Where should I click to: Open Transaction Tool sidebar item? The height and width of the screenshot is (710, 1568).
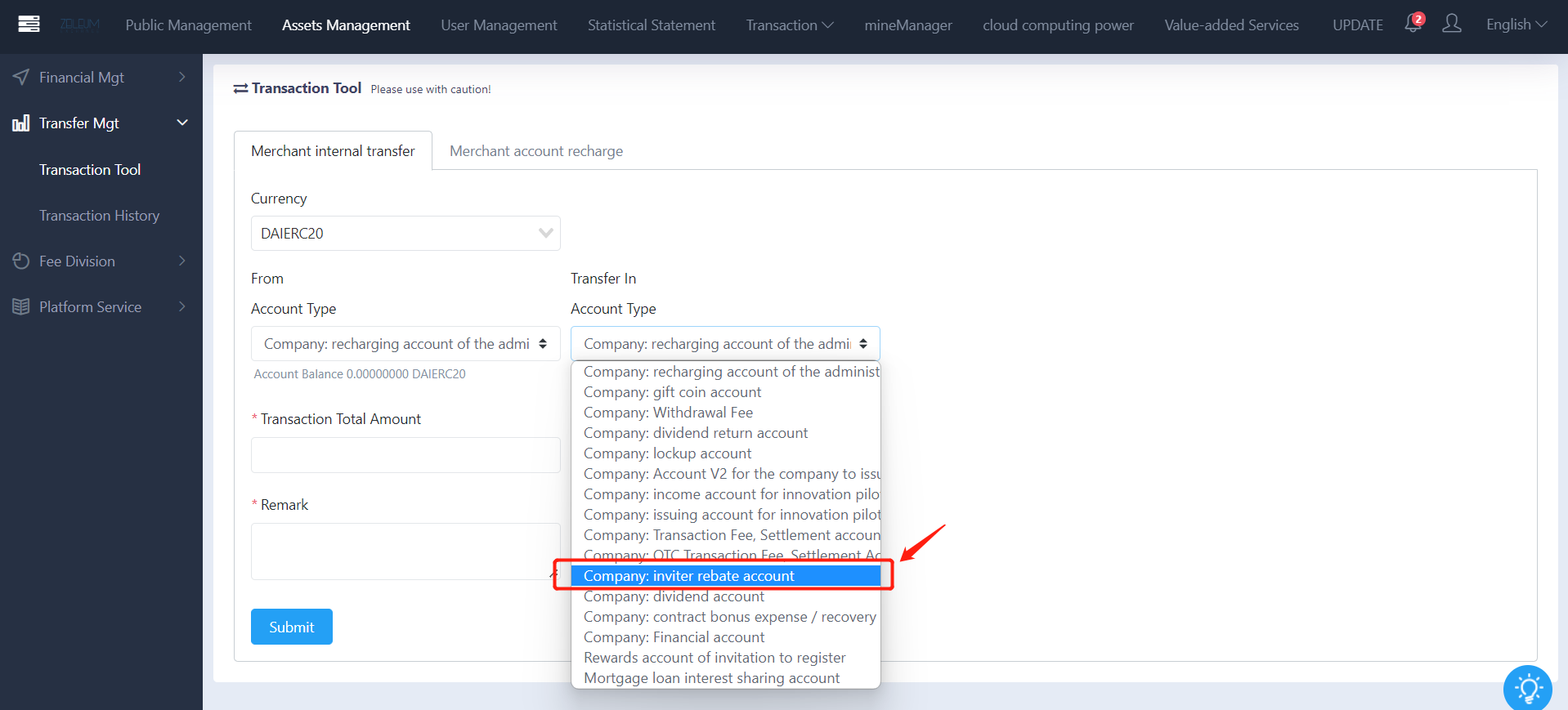tap(90, 170)
